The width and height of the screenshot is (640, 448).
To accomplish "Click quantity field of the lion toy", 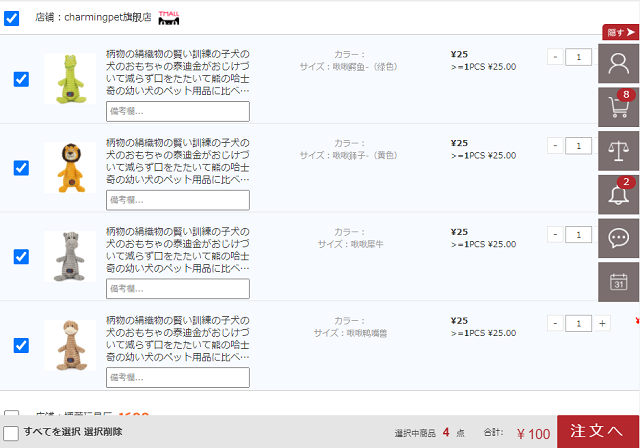I will [x=578, y=146].
